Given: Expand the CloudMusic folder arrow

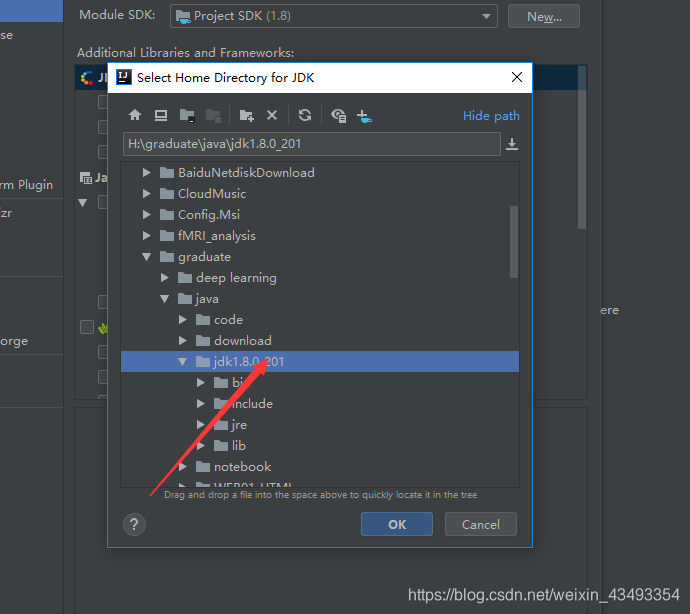Looking at the screenshot, I should tap(147, 194).
